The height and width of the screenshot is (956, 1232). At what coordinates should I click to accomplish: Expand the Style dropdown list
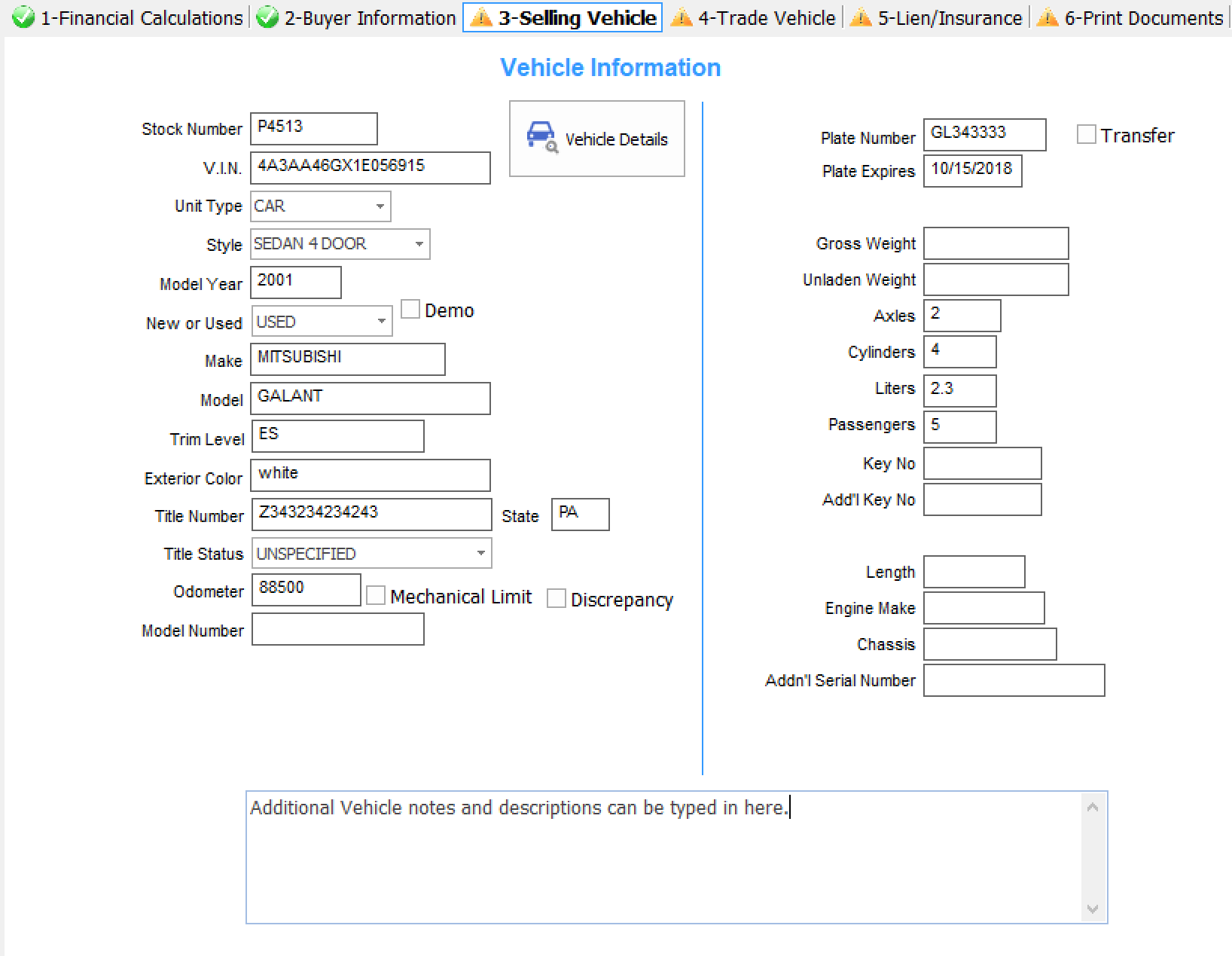(419, 244)
